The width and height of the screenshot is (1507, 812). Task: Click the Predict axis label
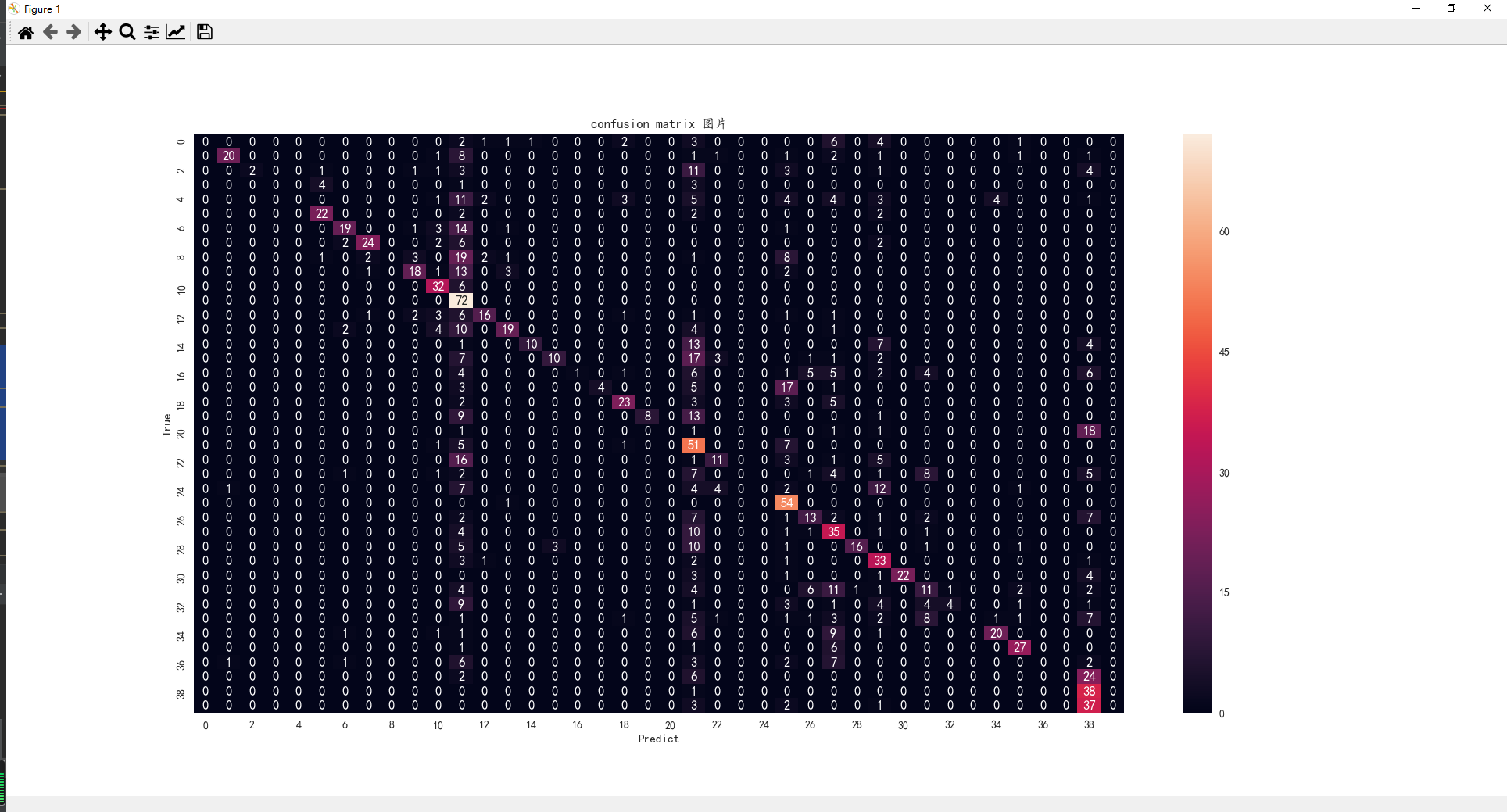point(658,739)
